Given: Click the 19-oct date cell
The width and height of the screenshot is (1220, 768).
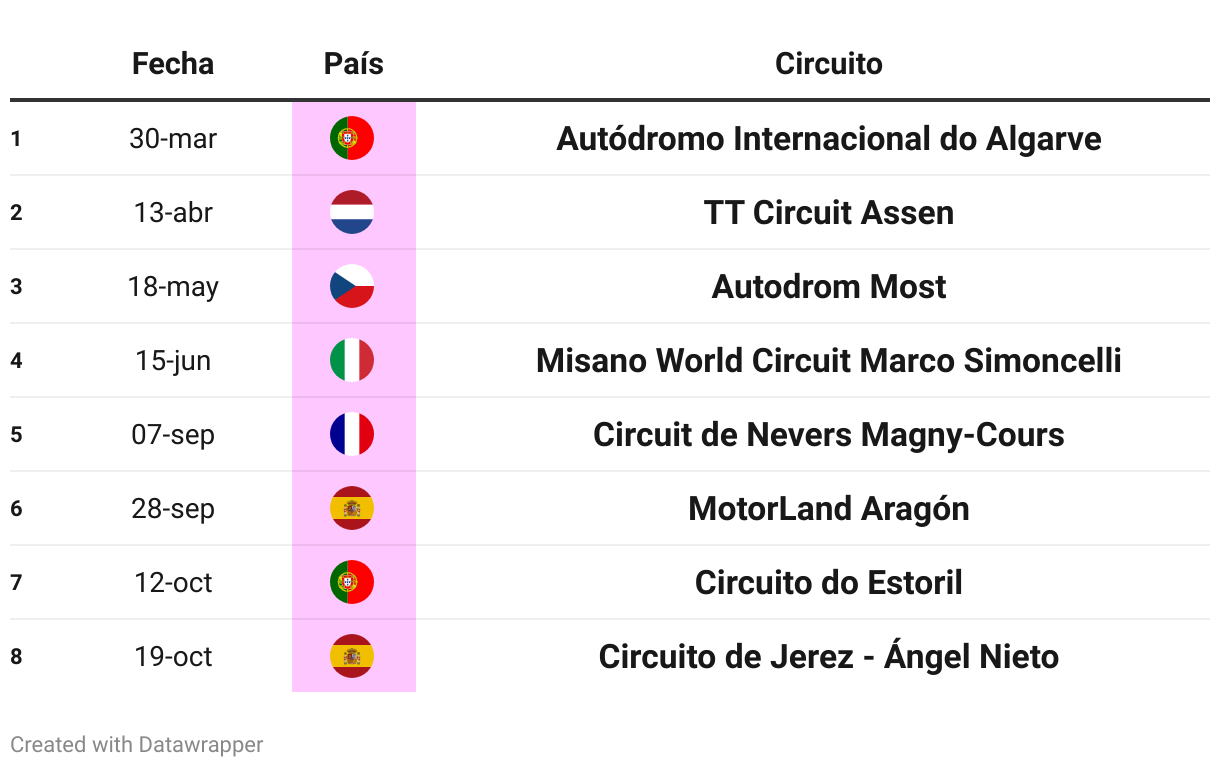Looking at the screenshot, I should click(173, 656).
